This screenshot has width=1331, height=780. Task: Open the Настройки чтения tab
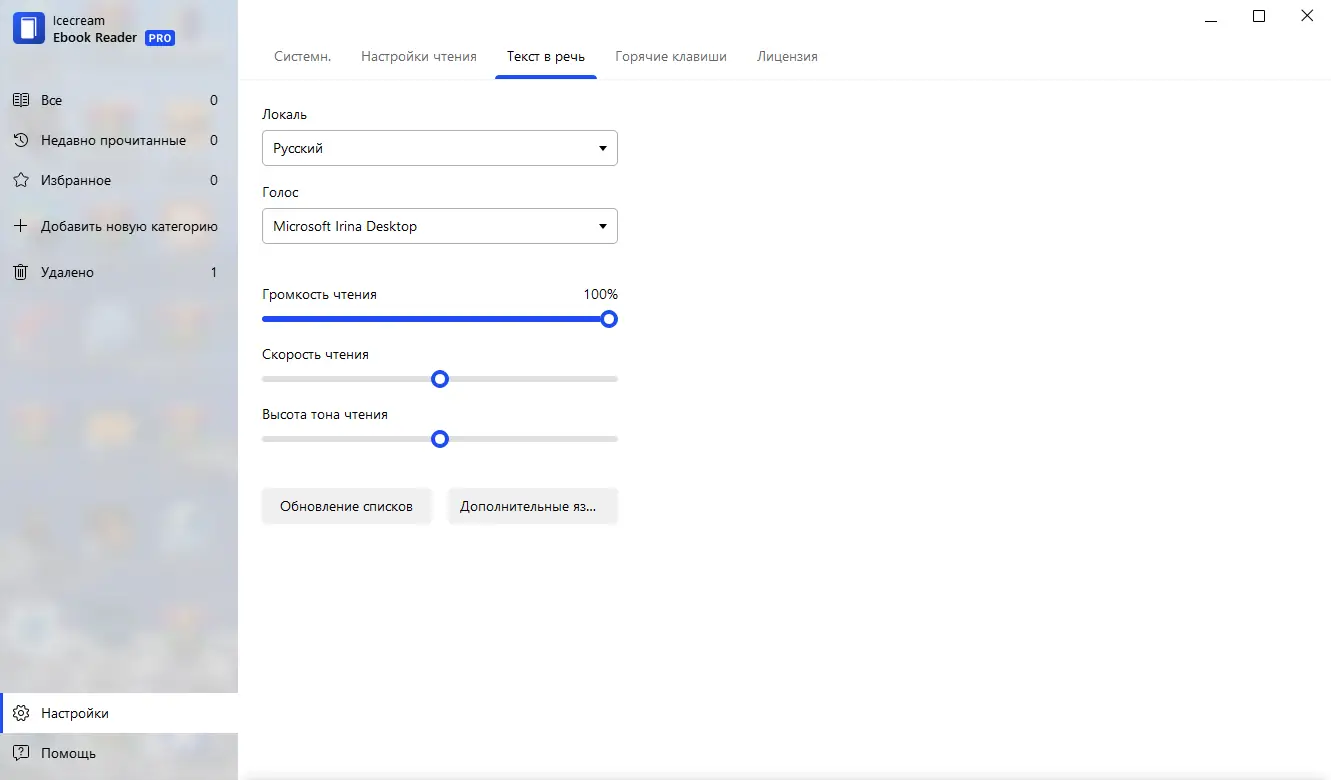point(419,57)
